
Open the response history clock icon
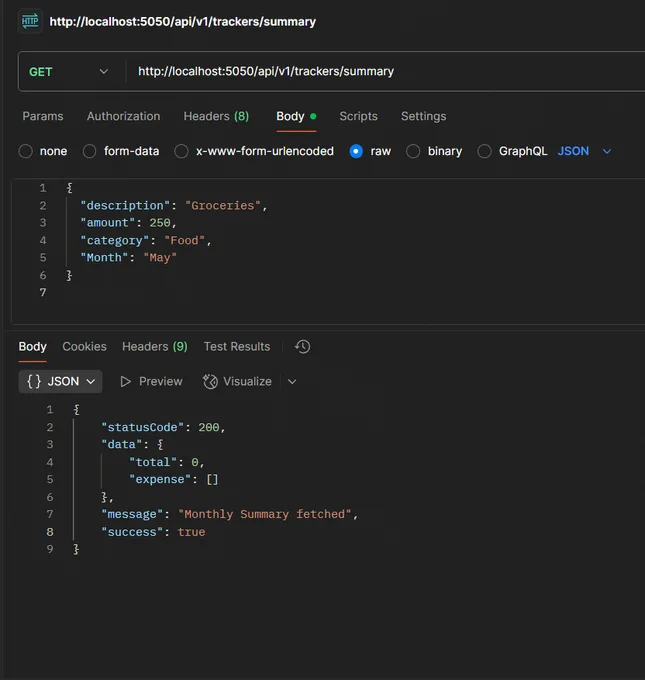click(x=303, y=347)
